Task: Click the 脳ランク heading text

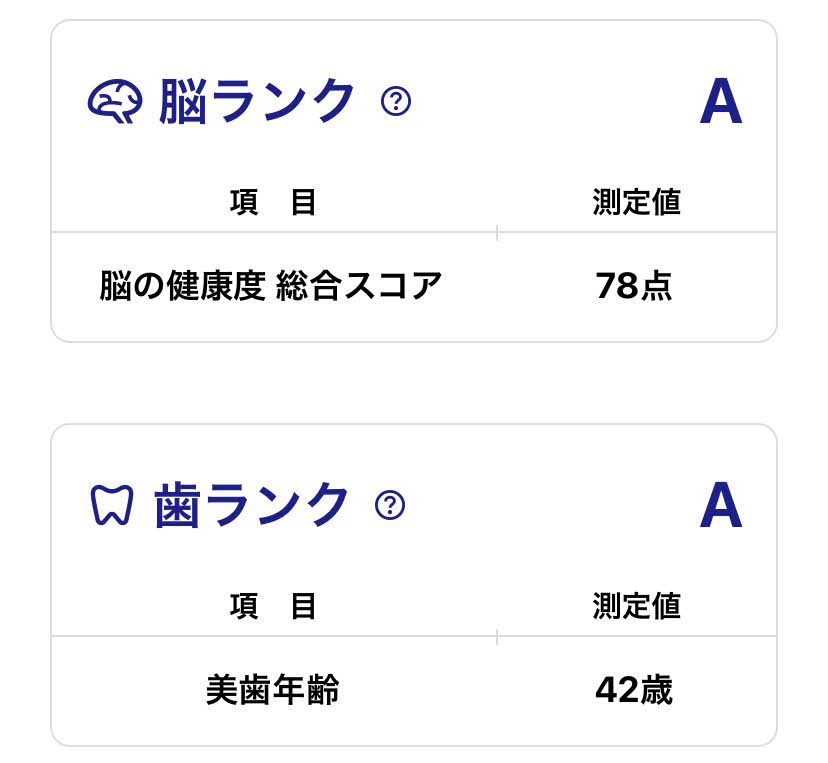Action: point(257,101)
